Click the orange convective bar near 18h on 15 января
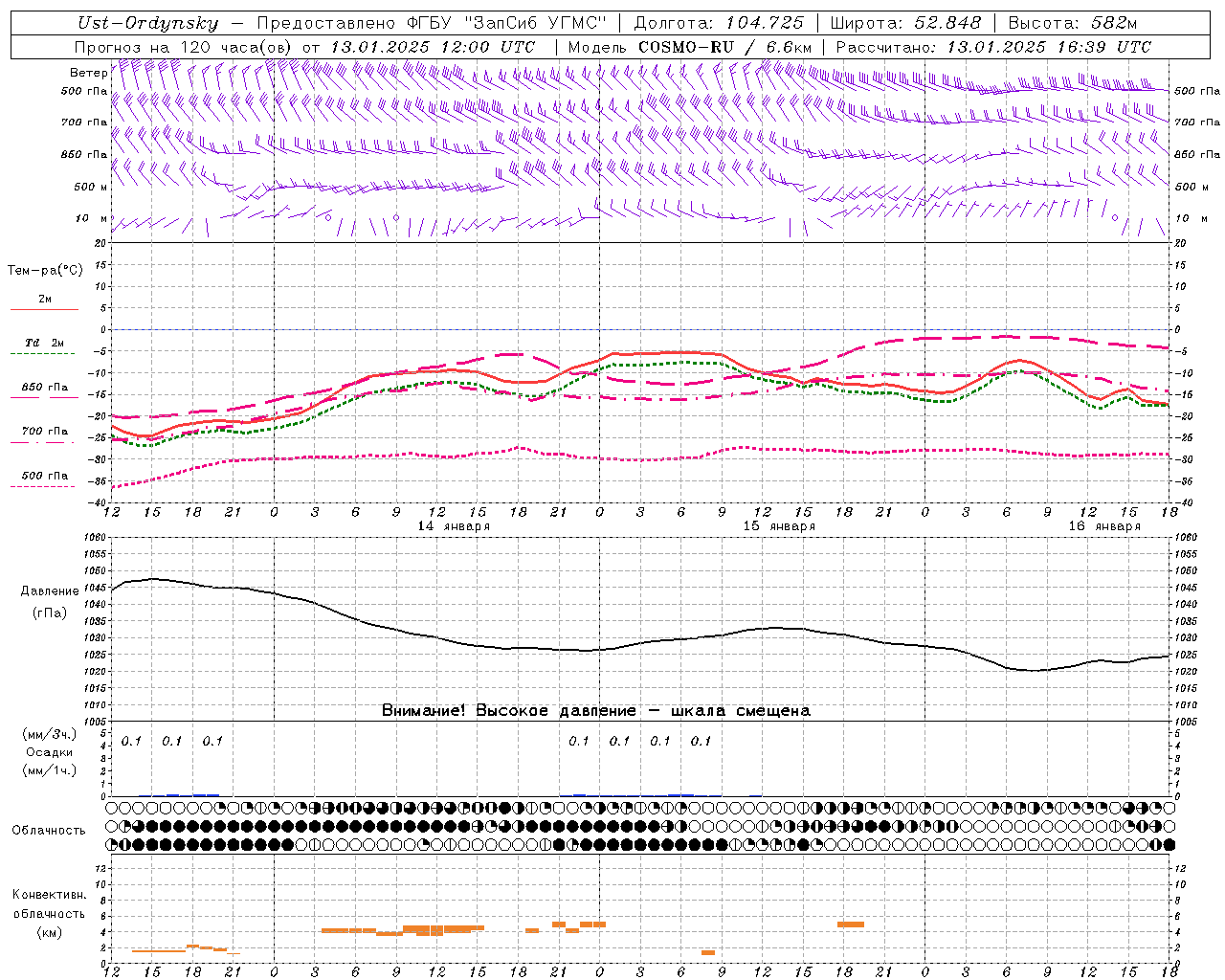Viewport: 1225px width, 980px height. (x=851, y=924)
